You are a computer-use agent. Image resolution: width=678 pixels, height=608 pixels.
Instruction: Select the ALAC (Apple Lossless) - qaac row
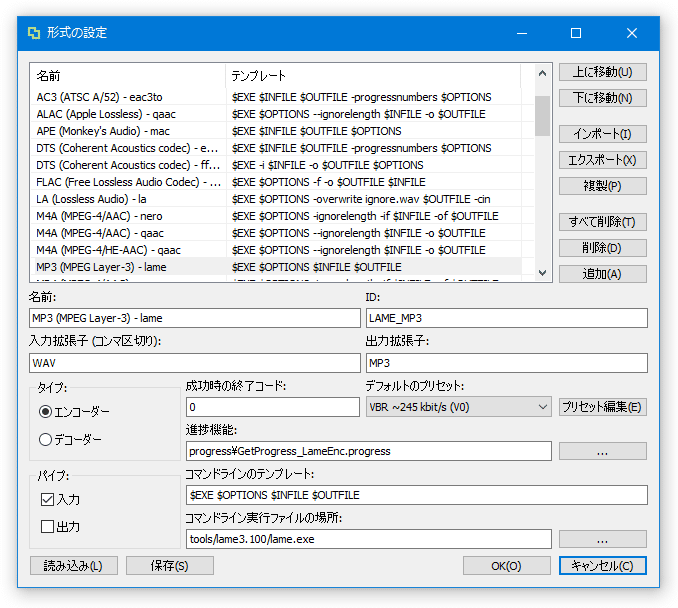pos(276,114)
